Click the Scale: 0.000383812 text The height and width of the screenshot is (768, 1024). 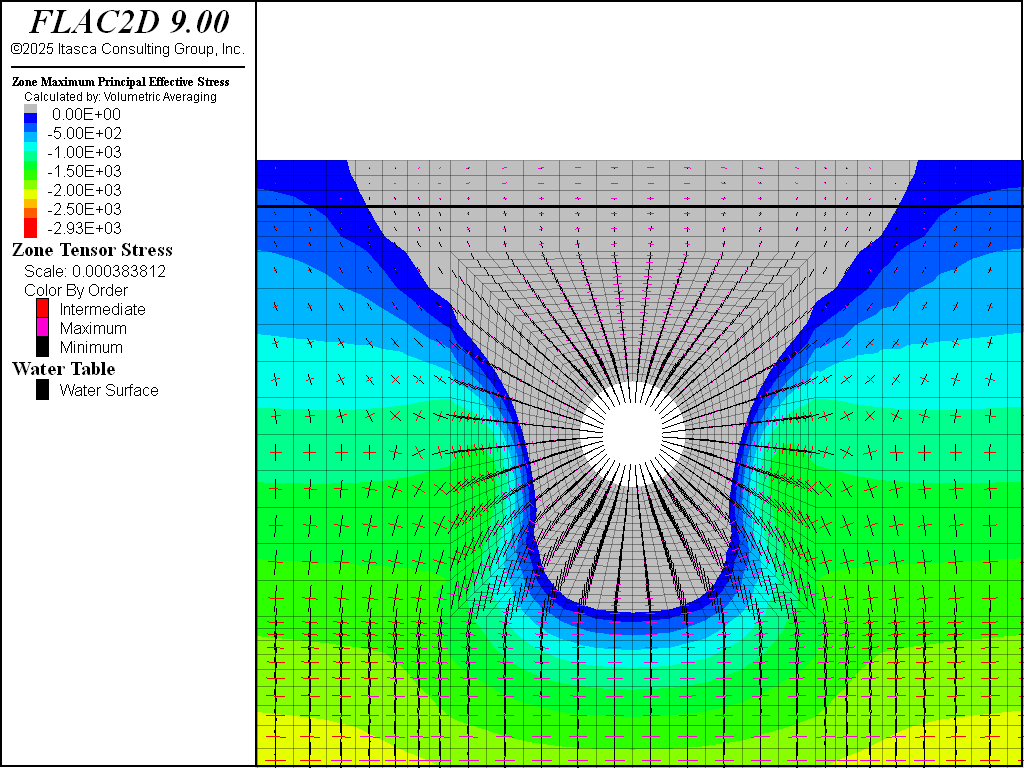point(95,271)
